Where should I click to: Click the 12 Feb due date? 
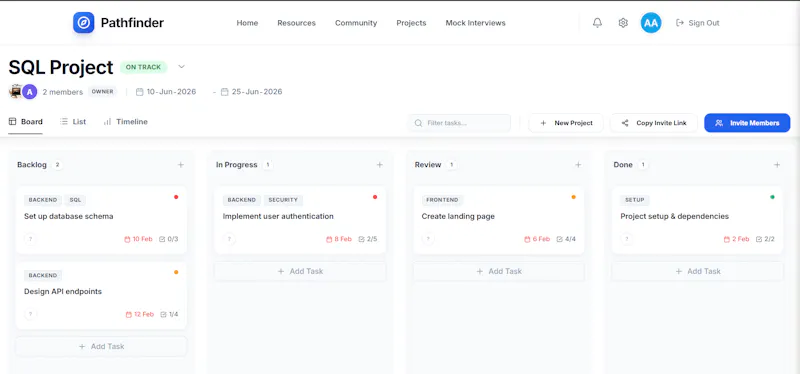[x=139, y=314]
